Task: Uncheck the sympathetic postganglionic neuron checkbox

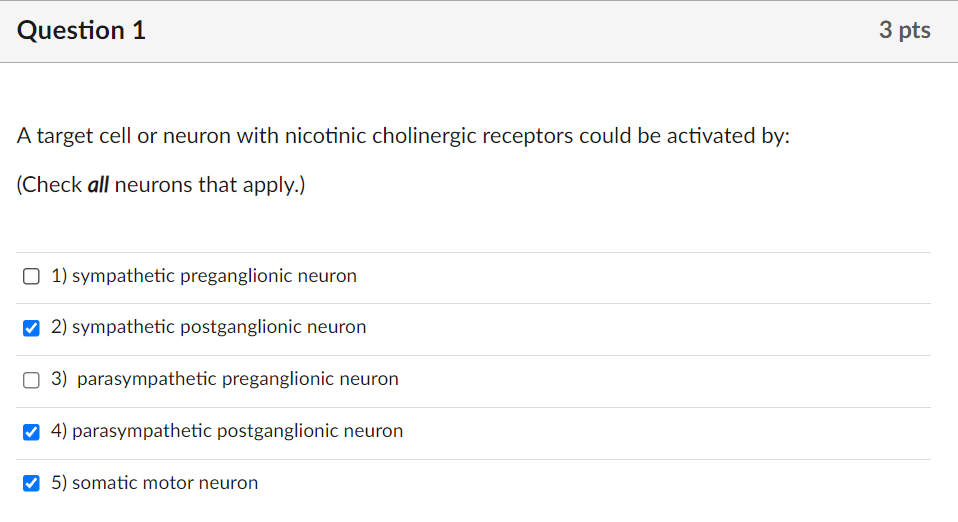Action: click(32, 328)
